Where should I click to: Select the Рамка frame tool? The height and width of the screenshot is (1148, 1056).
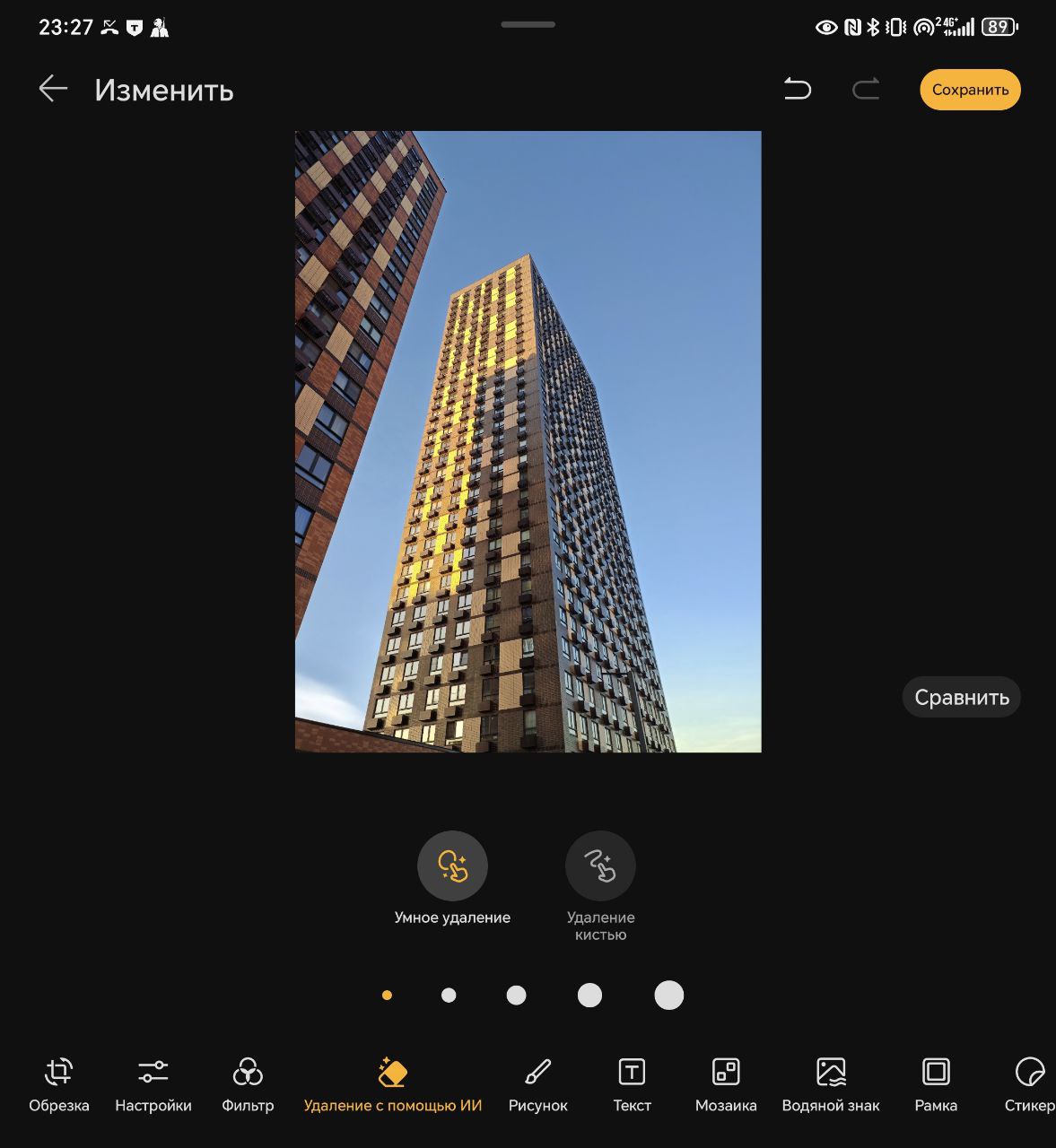(x=936, y=1084)
